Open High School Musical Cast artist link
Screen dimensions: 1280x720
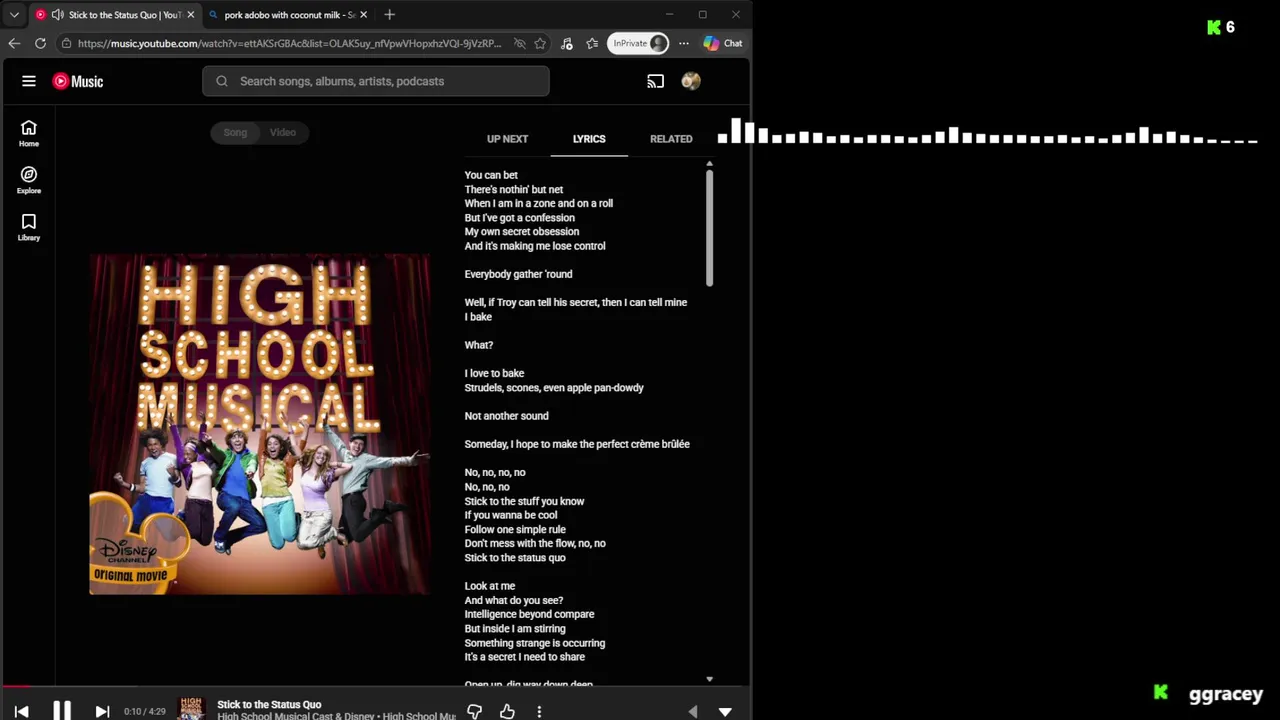(x=286, y=716)
